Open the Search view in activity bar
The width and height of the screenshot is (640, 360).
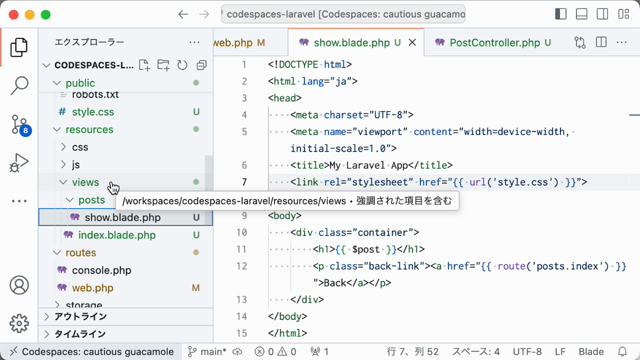19,85
